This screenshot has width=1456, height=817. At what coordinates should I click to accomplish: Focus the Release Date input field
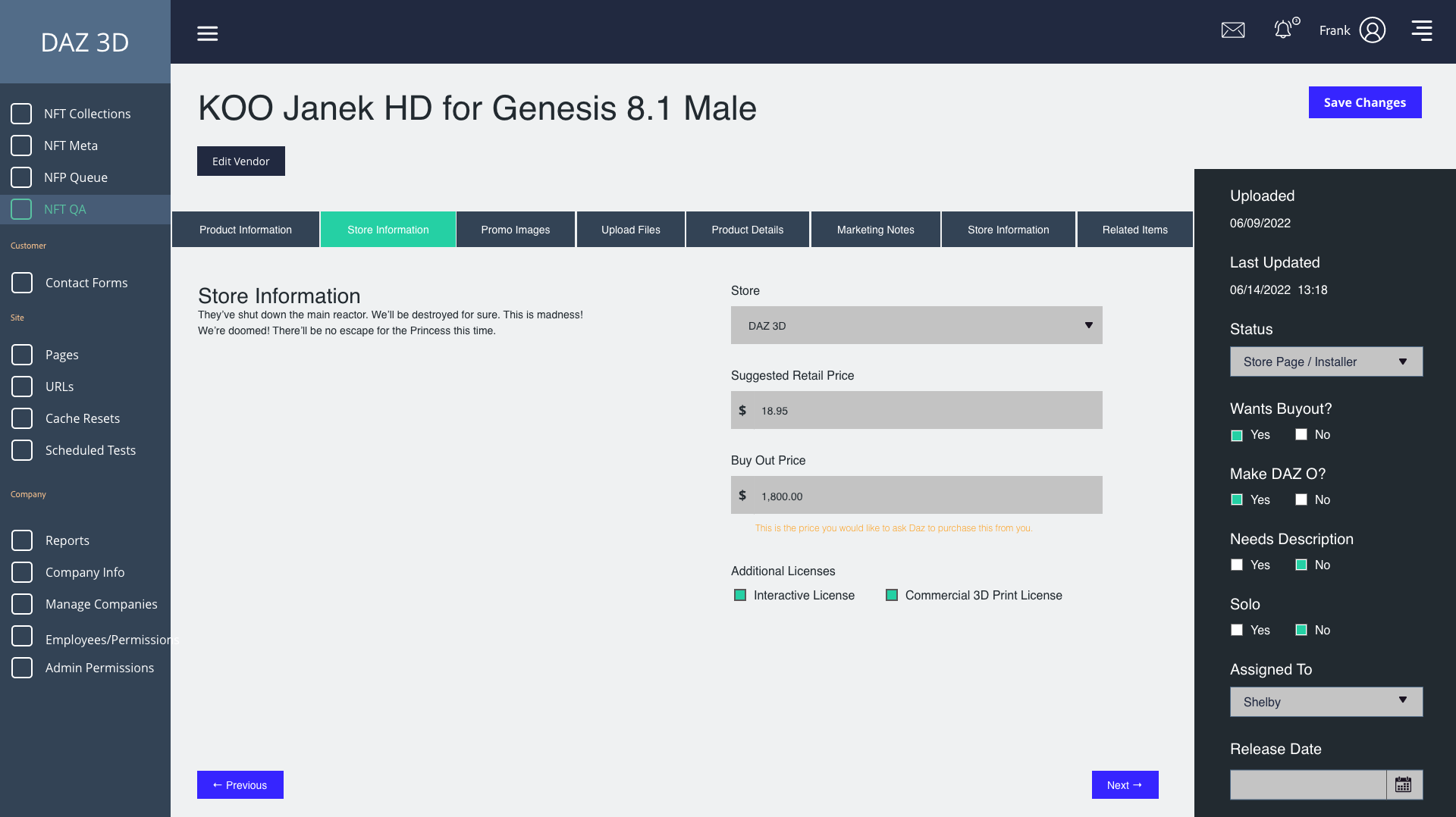click(x=1308, y=784)
